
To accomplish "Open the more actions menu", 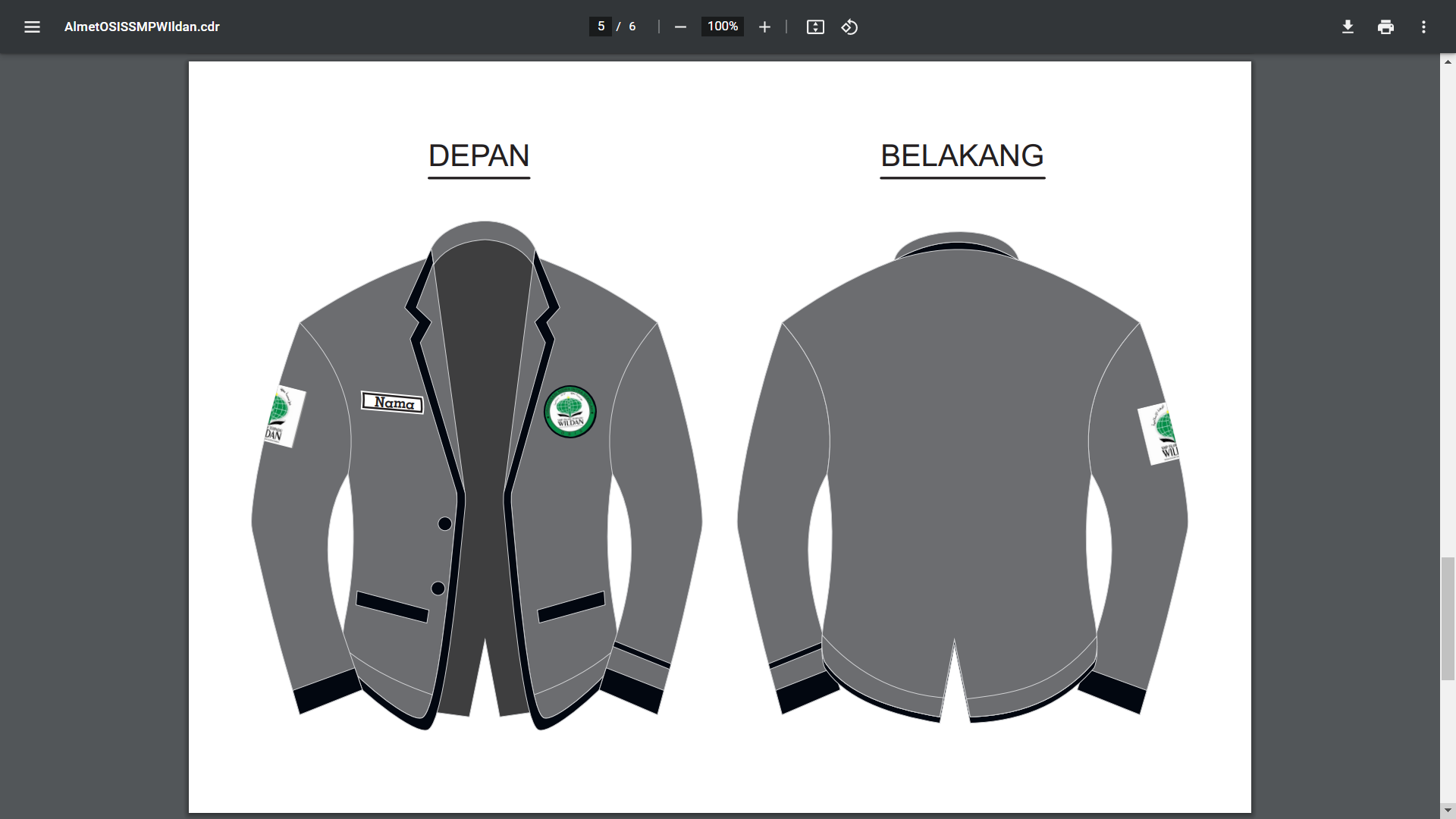I will coord(1423,27).
